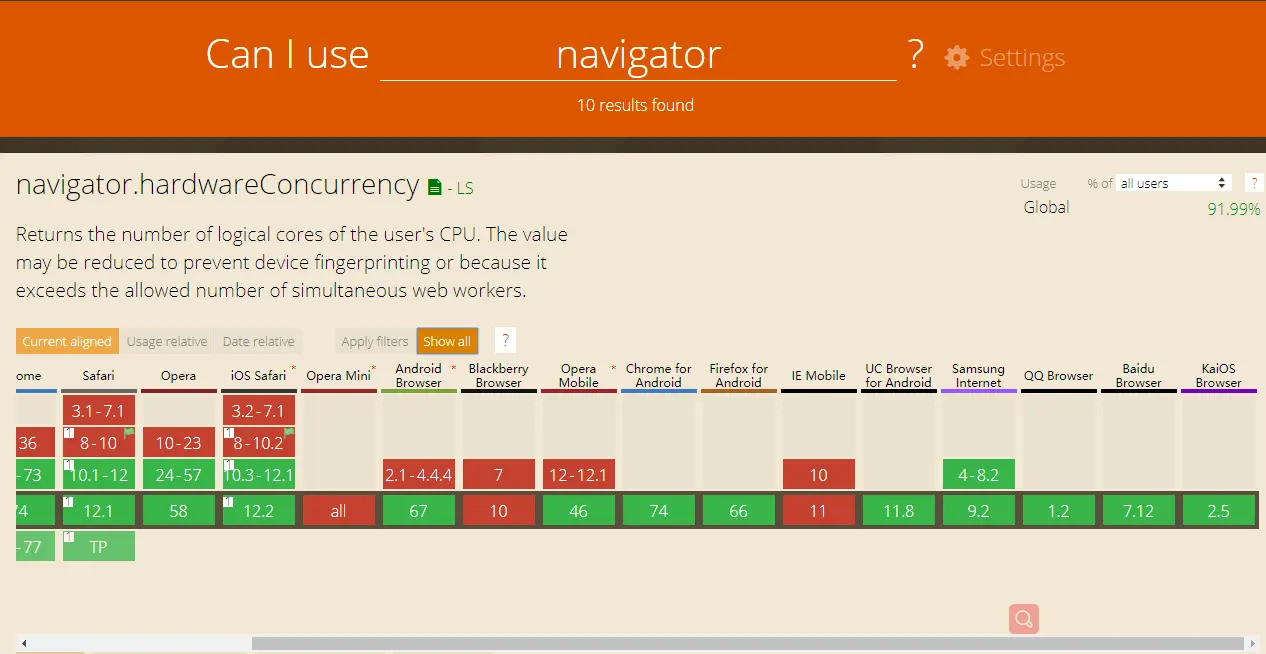The image size is (1266, 654).
Task: Click UC Browser 11.8 cell
Action: (899, 511)
